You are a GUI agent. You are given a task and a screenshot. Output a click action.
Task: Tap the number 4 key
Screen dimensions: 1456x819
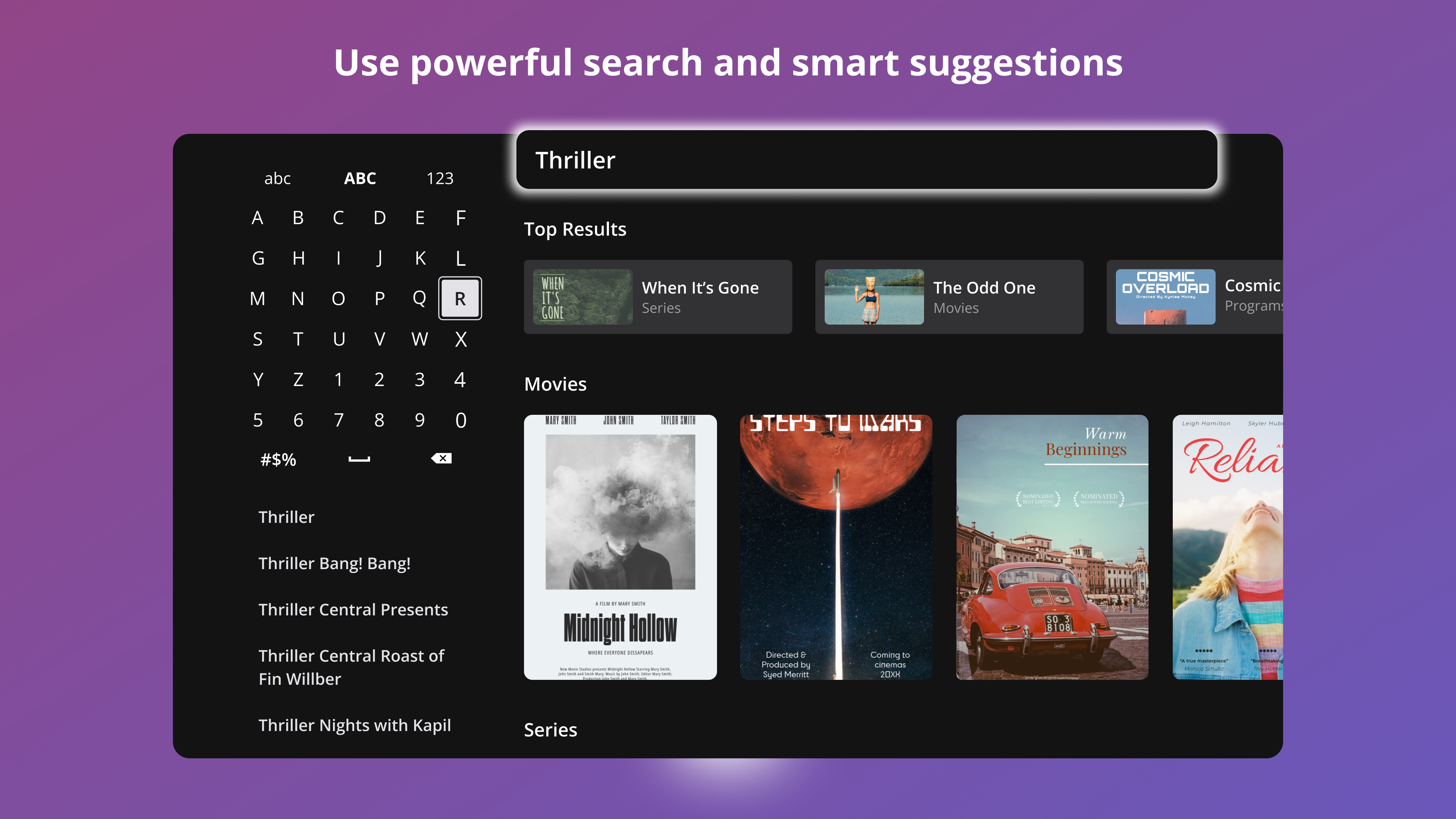pos(460,379)
